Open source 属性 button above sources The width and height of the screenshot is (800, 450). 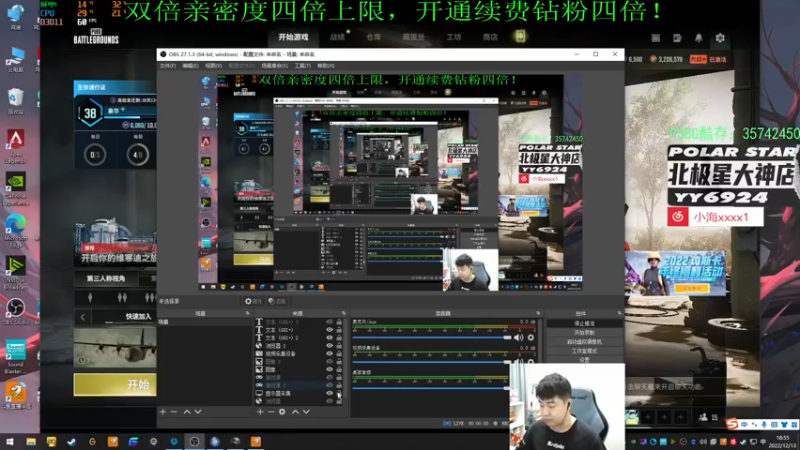[253, 302]
